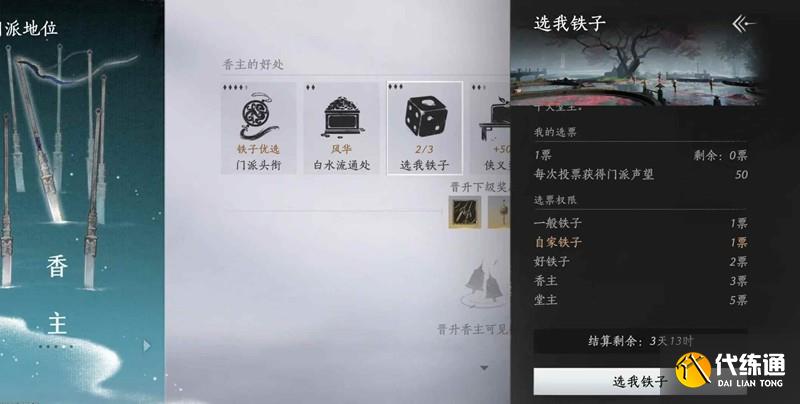The height and width of the screenshot is (404, 800).
Task: Select the 好铁子 two-vote row
Action: (x=640, y=262)
